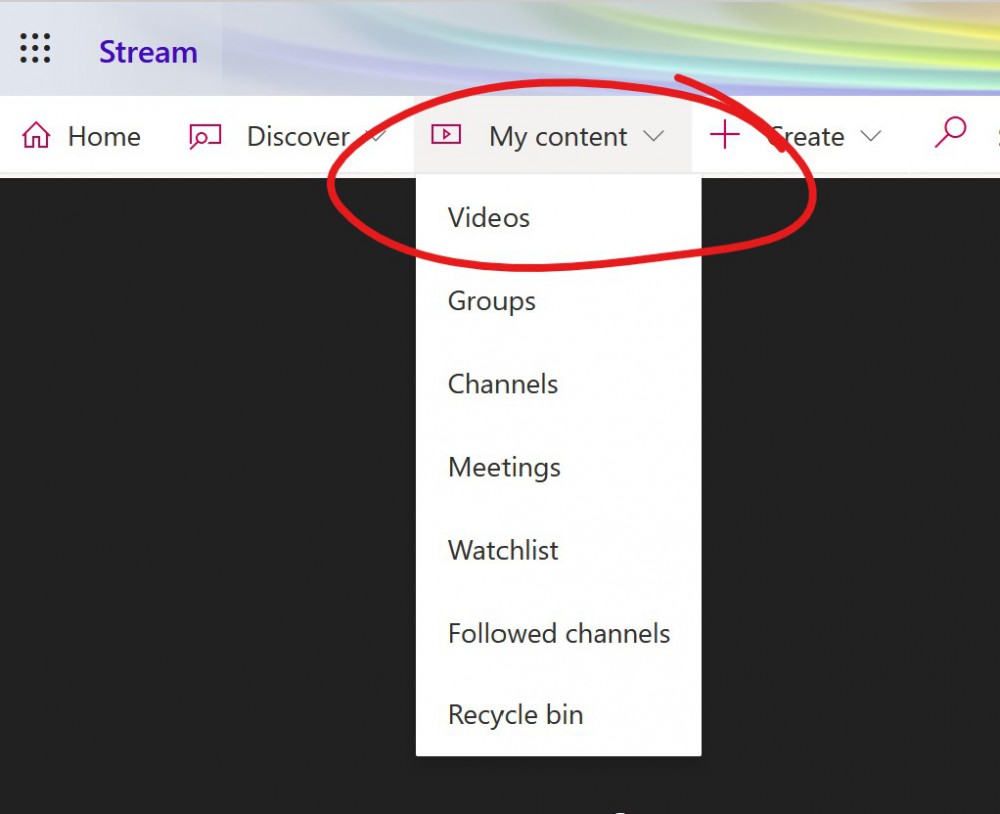The width and height of the screenshot is (1000, 814).
Task: Click the Create menu bar item
Action: [x=806, y=136]
